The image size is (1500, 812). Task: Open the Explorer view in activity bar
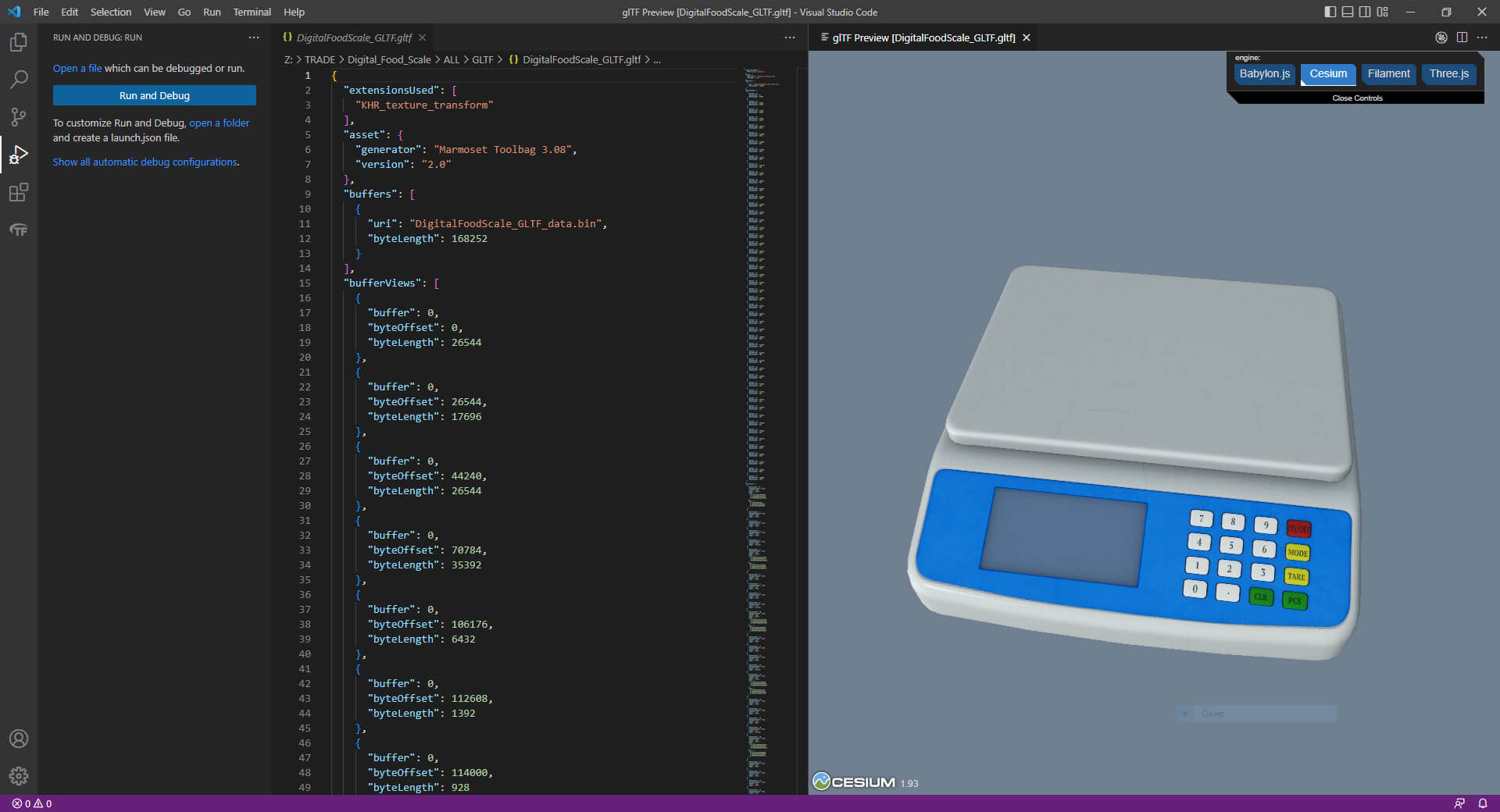point(19,42)
